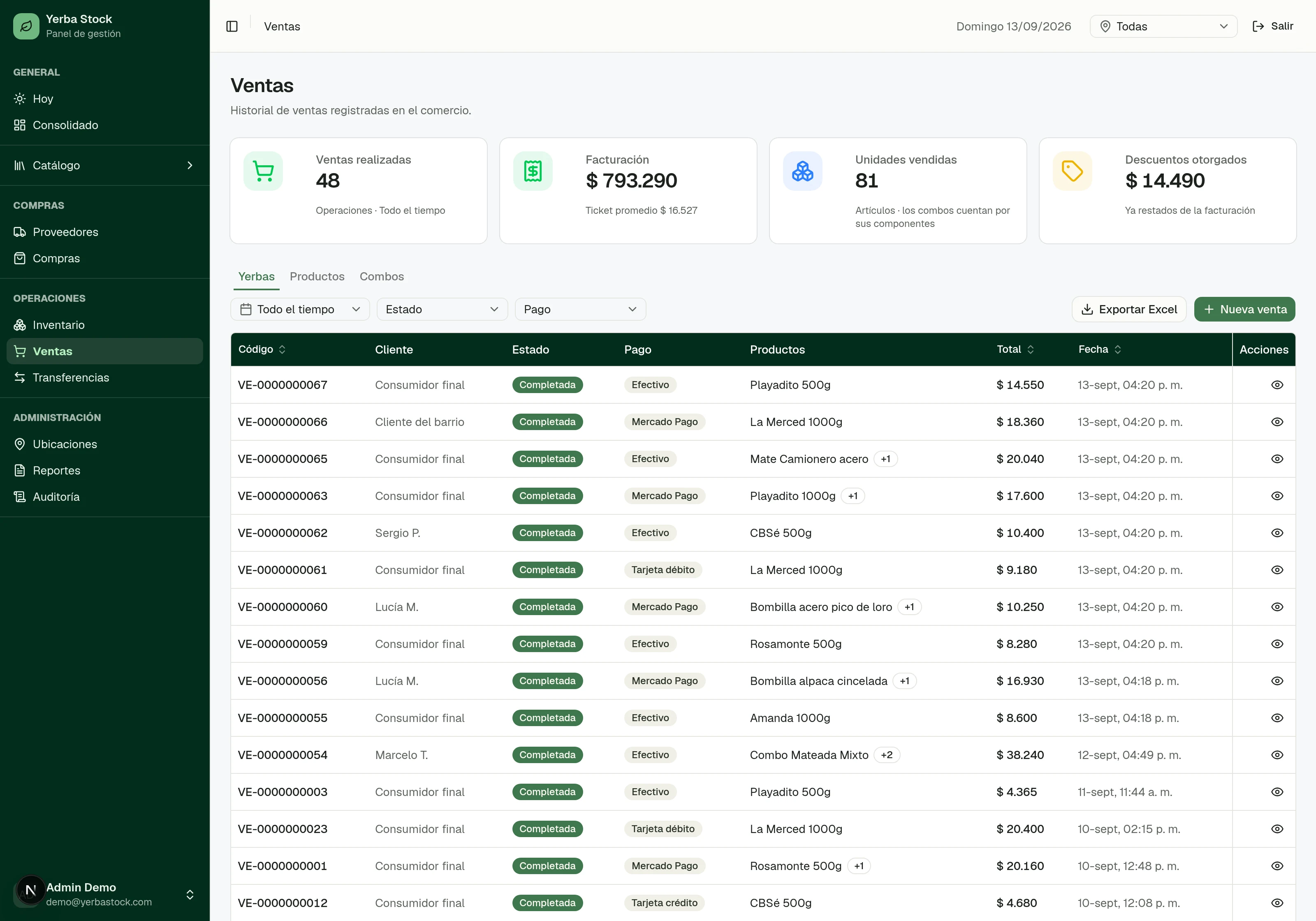Go to Ubicaciones
The width and height of the screenshot is (1316, 921).
click(105, 444)
